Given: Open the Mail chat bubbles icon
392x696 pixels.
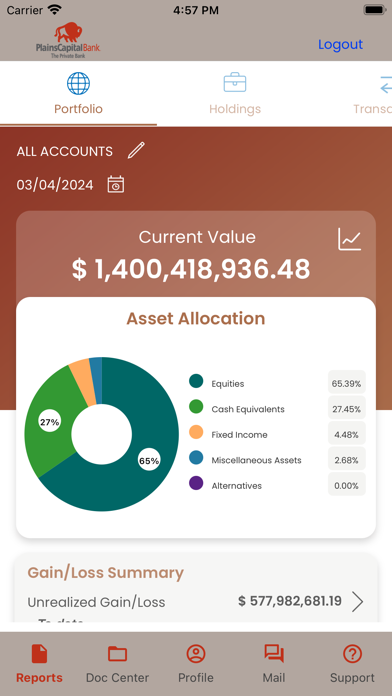Looking at the screenshot, I should [x=274, y=654].
